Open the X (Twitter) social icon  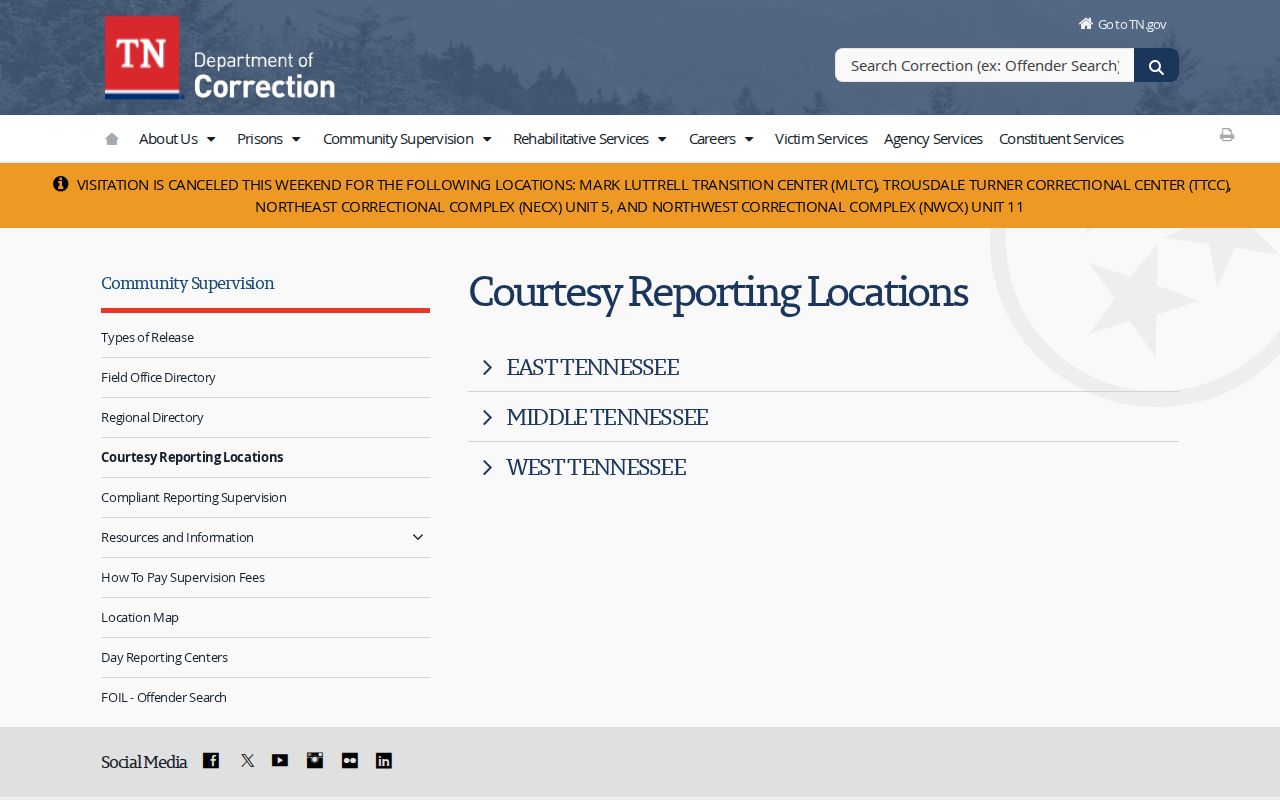[247, 761]
